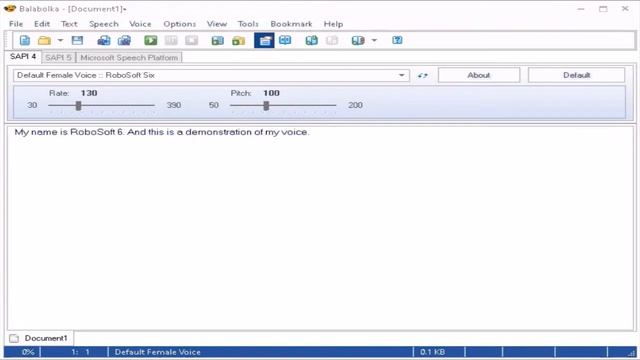
Task: Click the 0% progress status cell
Action: [23, 352]
